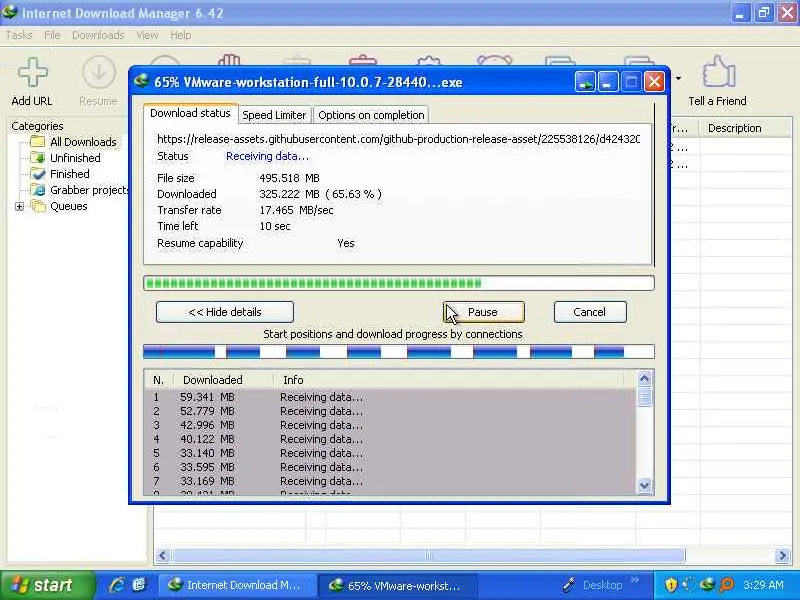
Task: Expand the Queues tree node
Action: tap(19, 207)
